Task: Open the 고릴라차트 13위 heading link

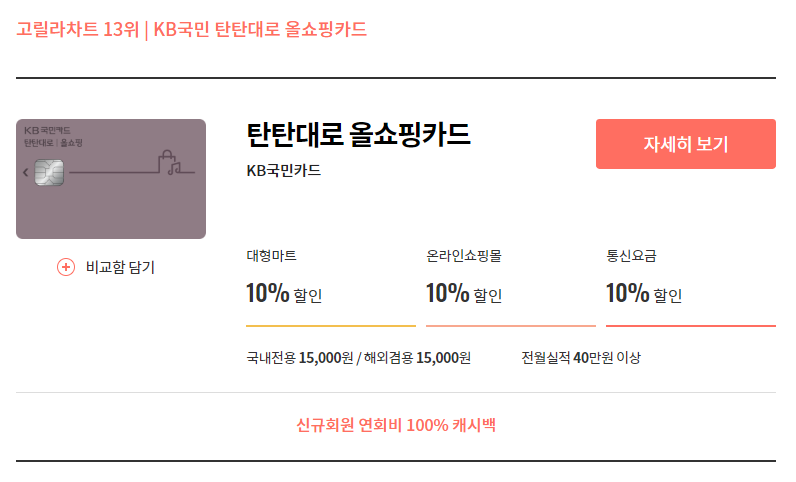Action: [x=78, y=29]
